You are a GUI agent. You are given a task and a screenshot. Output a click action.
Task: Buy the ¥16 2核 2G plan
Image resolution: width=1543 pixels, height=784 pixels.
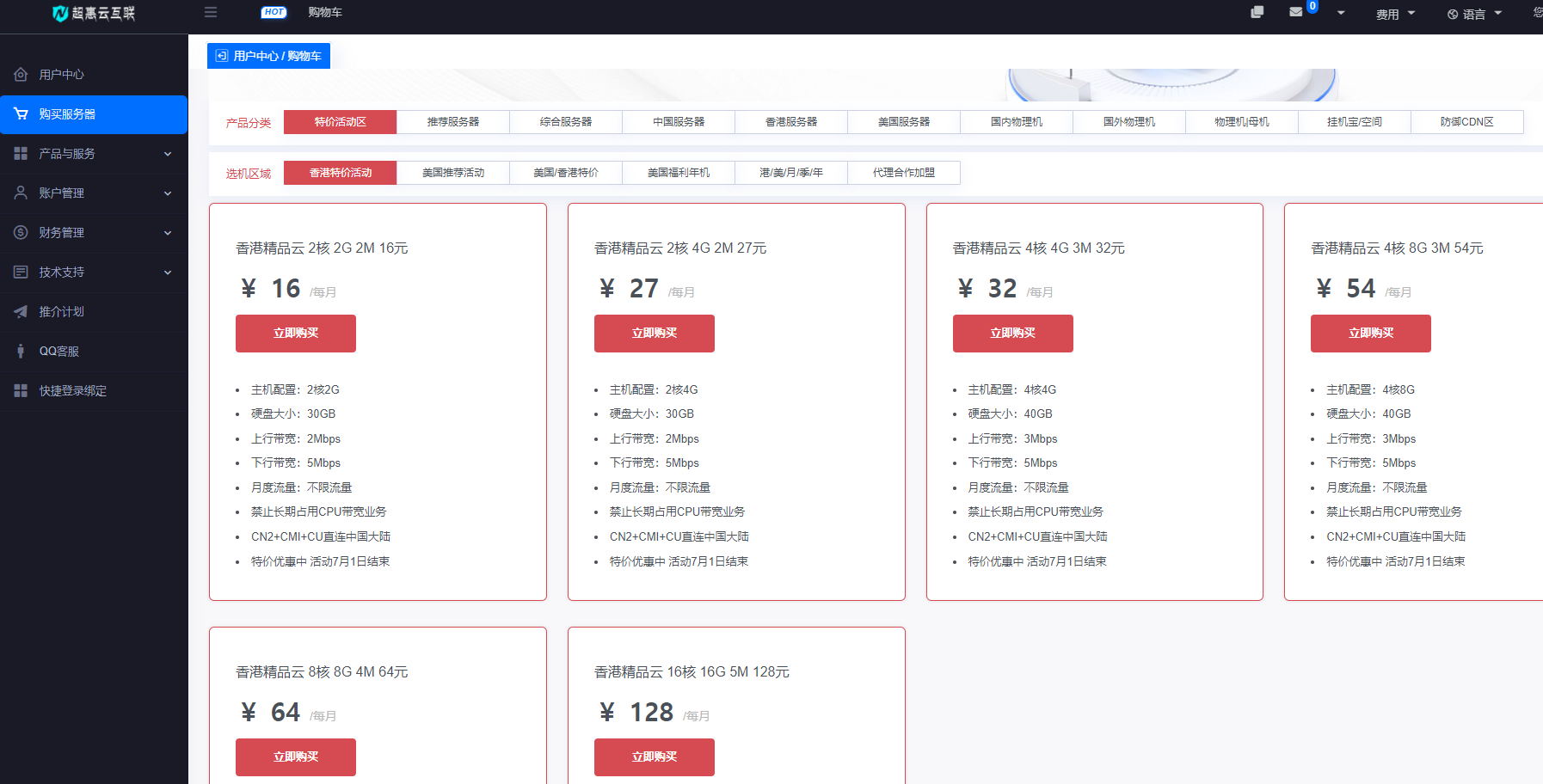click(296, 334)
